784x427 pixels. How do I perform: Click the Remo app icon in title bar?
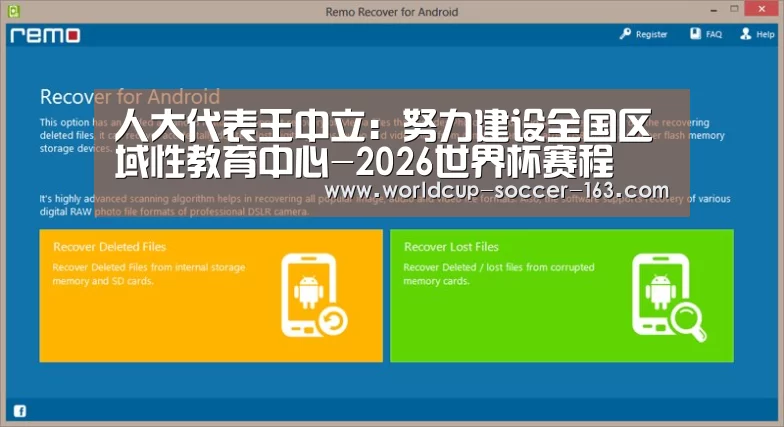14,10
